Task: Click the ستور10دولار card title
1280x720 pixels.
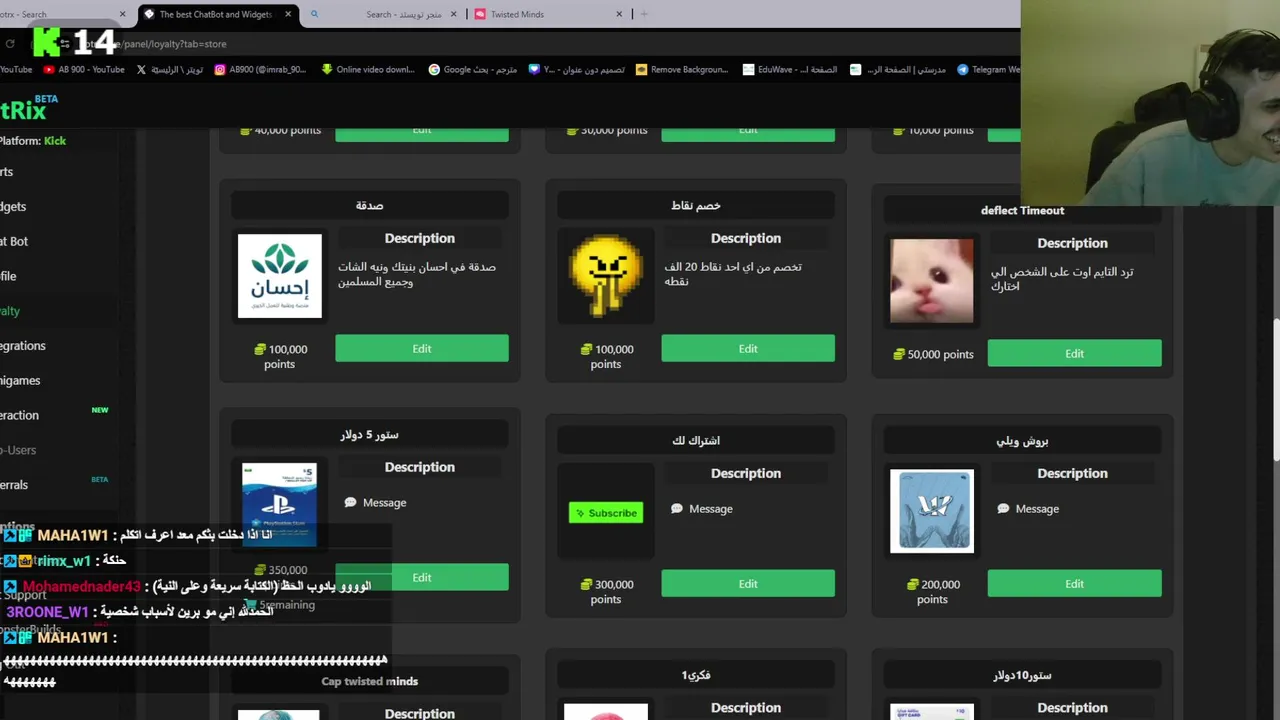Action: click(x=1022, y=675)
